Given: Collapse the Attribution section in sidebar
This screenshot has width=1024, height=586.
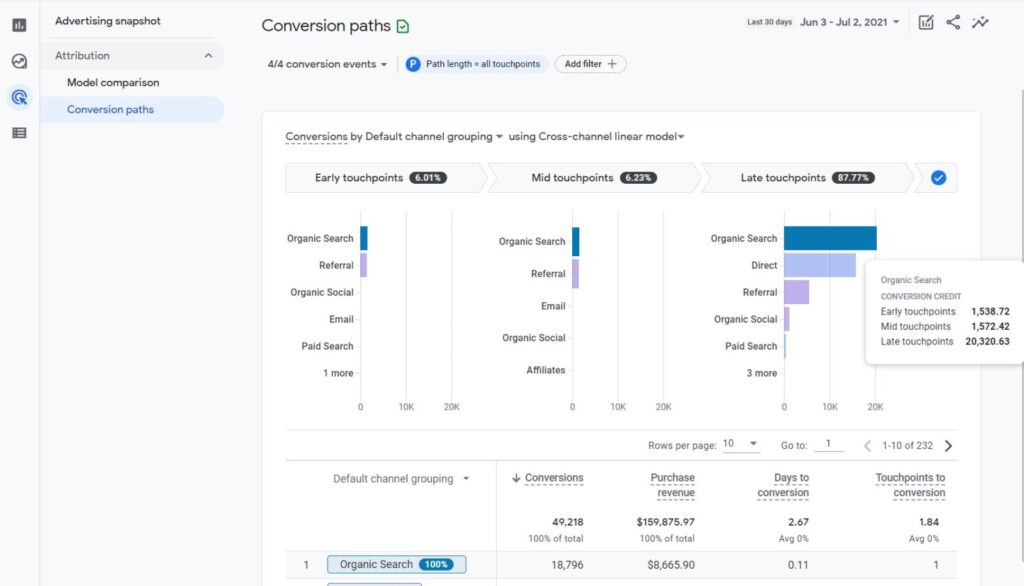Looking at the screenshot, I should (x=208, y=56).
